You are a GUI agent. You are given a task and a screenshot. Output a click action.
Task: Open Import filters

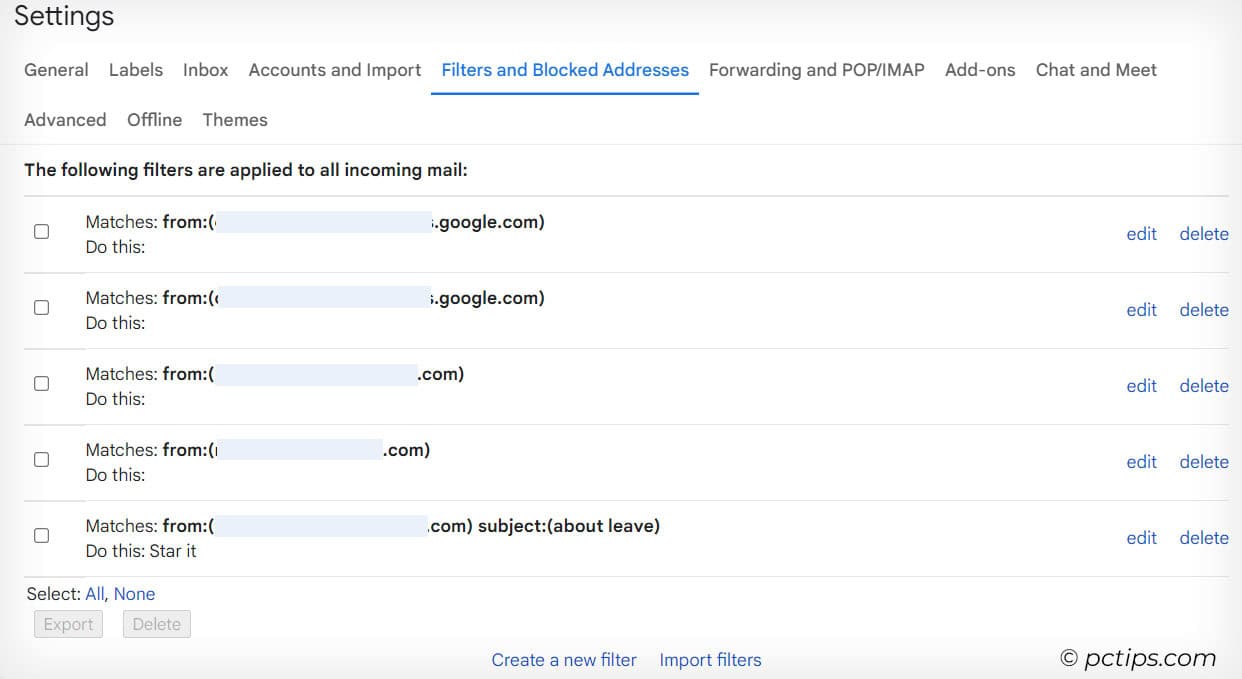pyautogui.click(x=710, y=659)
